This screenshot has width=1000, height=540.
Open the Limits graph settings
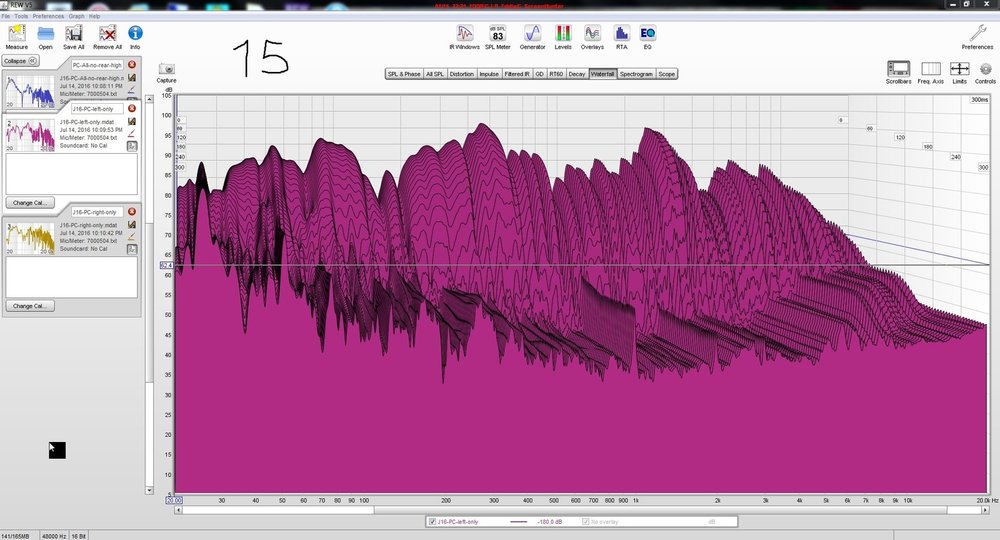click(x=959, y=72)
